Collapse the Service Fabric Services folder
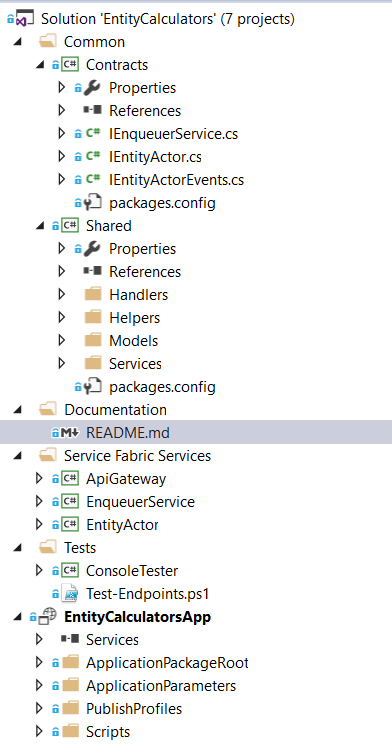392x752 pixels. [x=18, y=456]
